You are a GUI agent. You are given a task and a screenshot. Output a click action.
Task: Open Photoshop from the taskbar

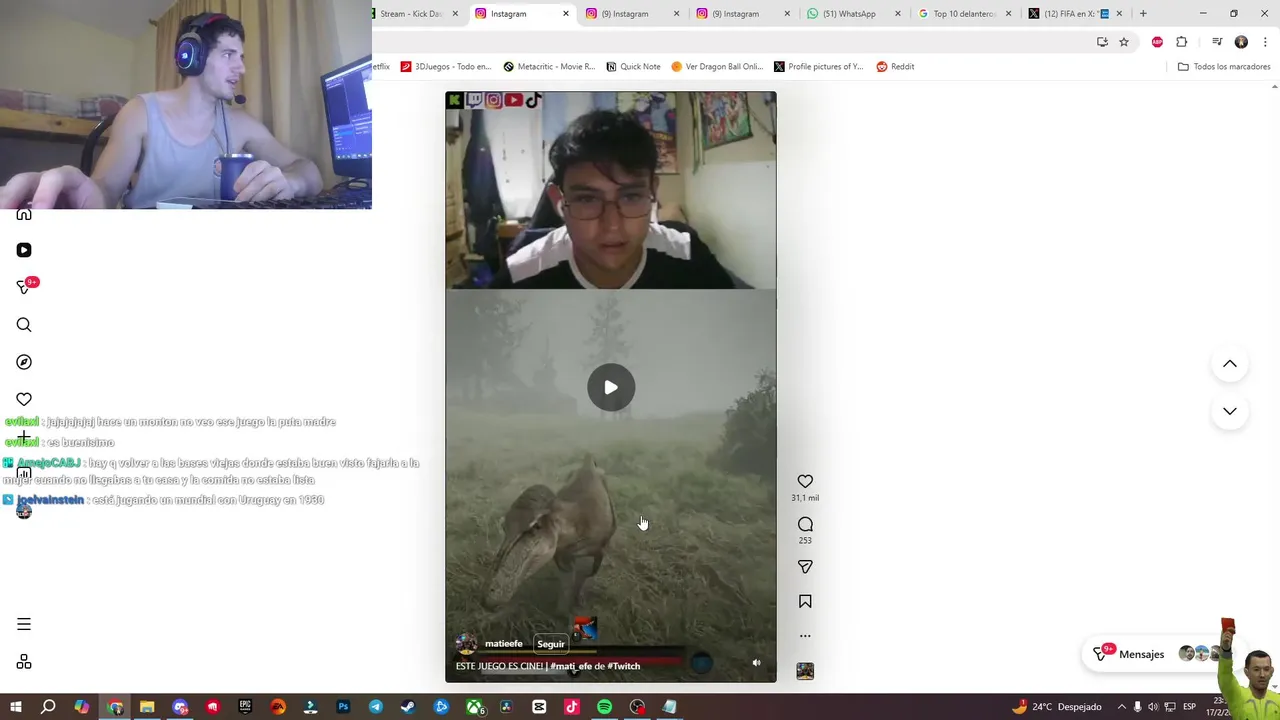[x=343, y=707]
